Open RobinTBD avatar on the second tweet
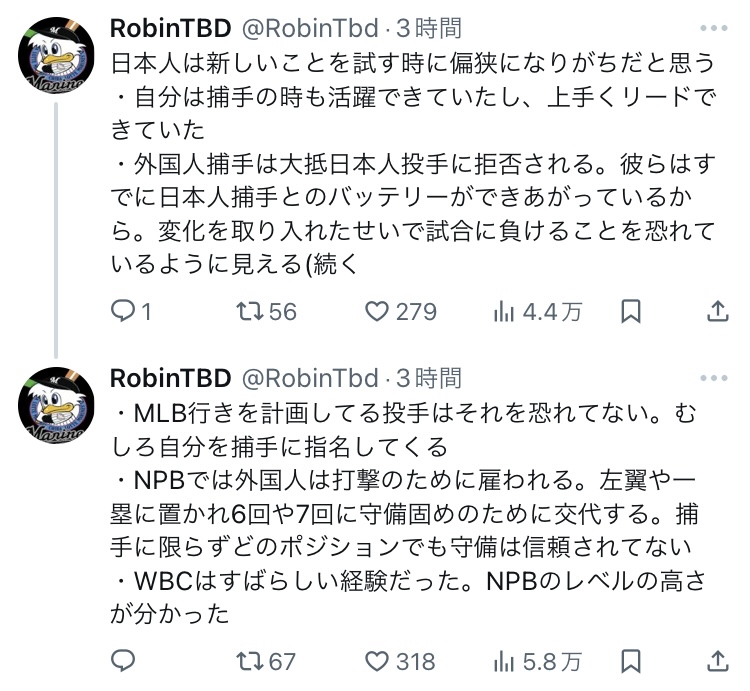Image resolution: width=750 pixels, height=691 pixels. pos(57,406)
